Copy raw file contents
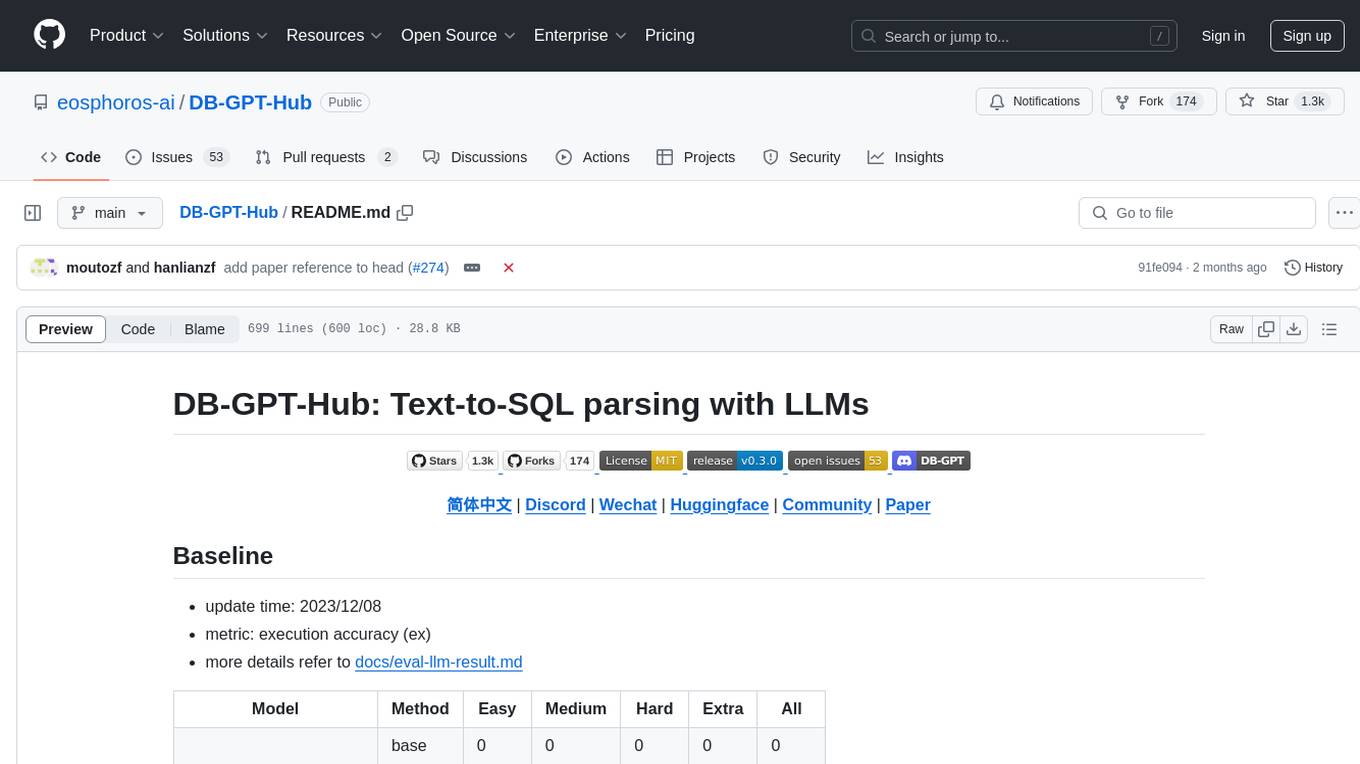Viewport: 1360px width, 764px height. click(1266, 329)
